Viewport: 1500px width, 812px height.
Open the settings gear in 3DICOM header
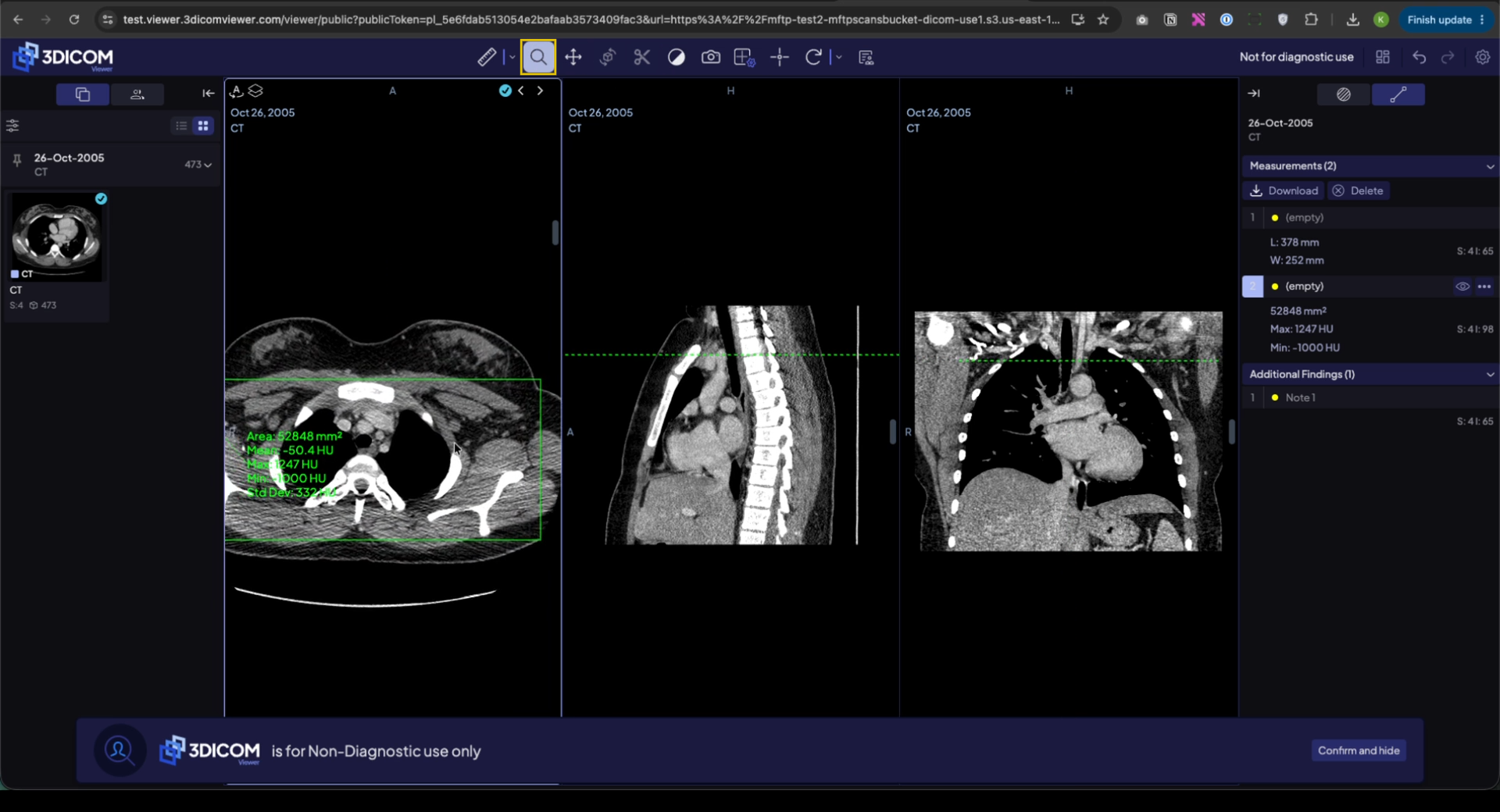click(x=1482, y=57)
